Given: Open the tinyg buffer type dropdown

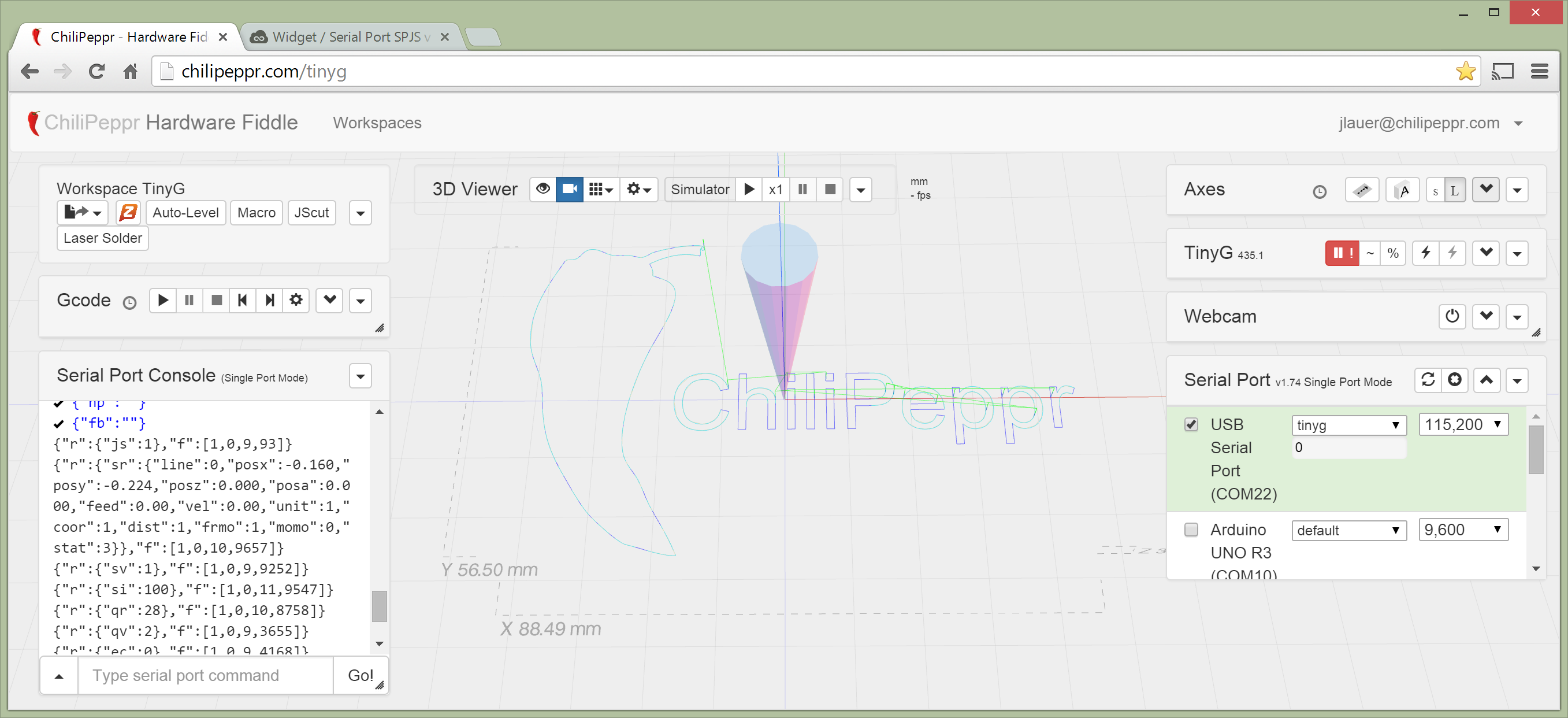Looking at the screenshot, I should point(1348,425).
